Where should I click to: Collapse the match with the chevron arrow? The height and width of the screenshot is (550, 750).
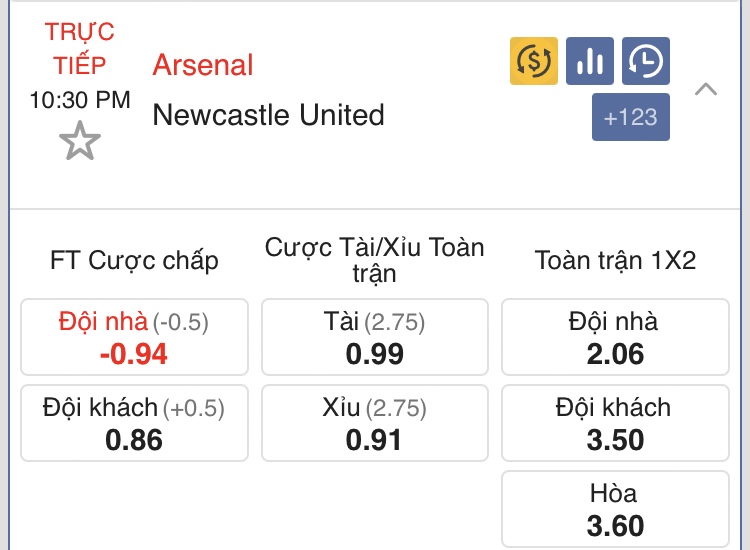pyautogui.click(x=706, y=89)
